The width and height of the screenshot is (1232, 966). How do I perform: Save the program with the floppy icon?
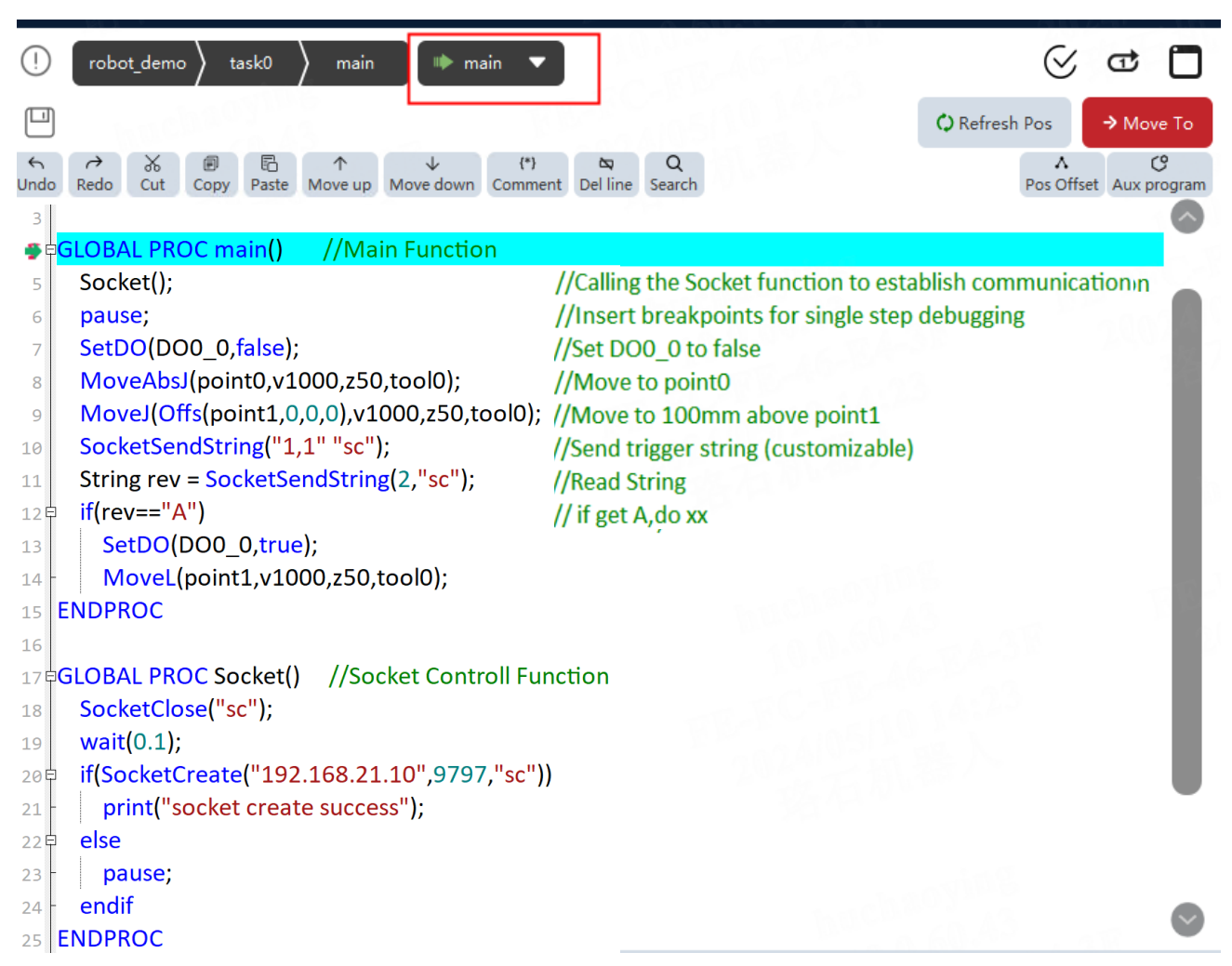[40, 122]
